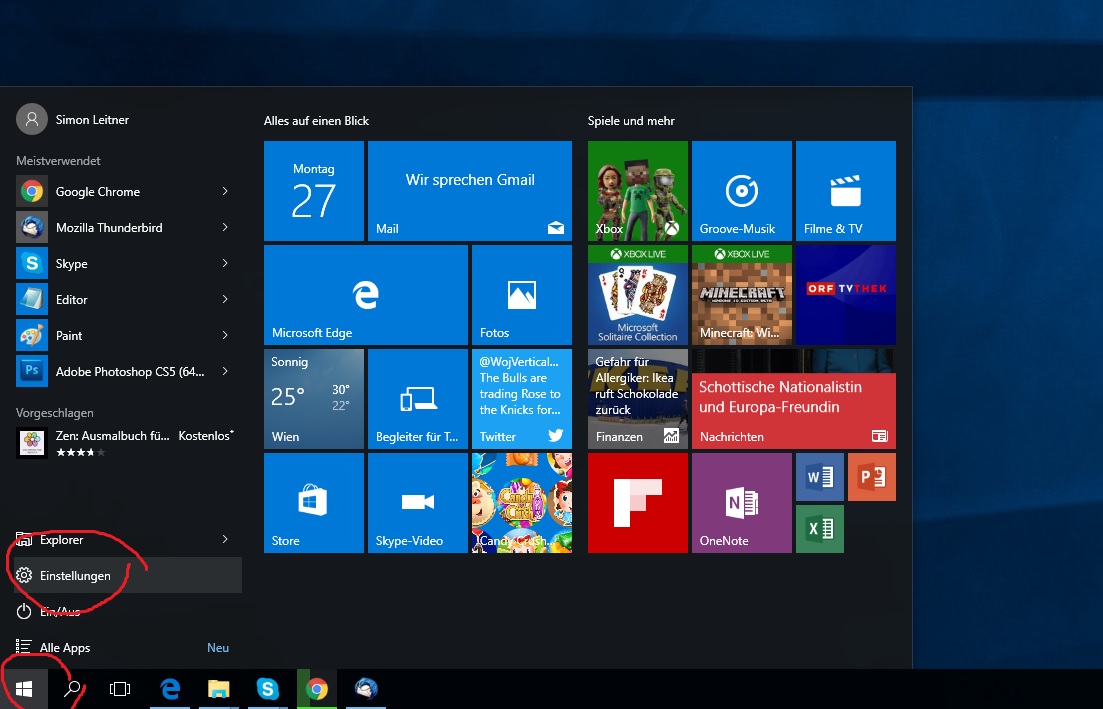Show Alle Apps list
This screenshot has height=709, width=1103.
(x=128, y=647)
